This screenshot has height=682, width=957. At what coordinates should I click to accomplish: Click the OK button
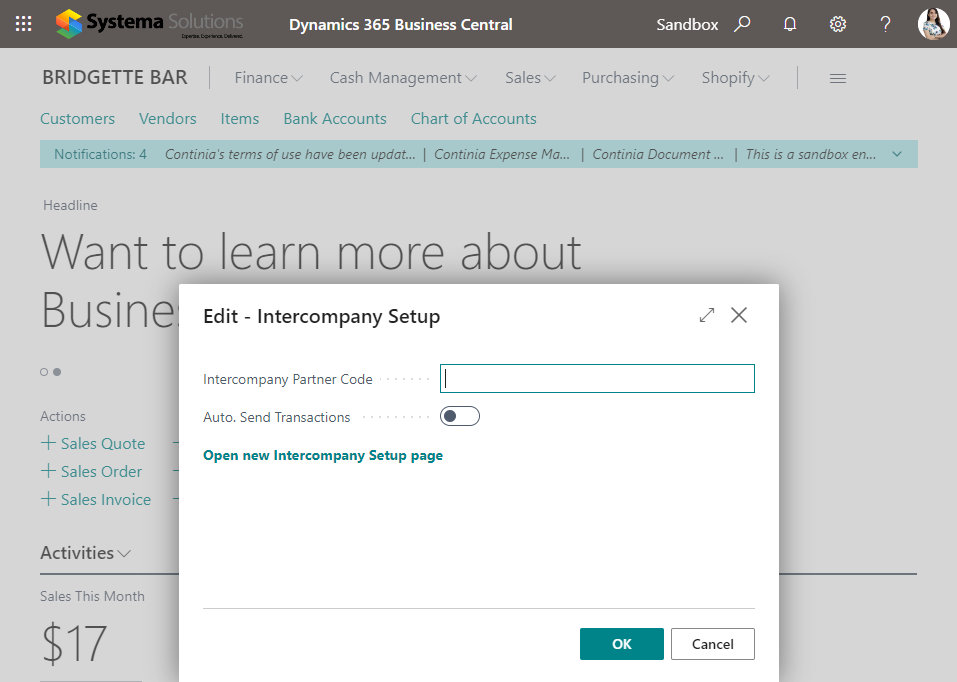621,644
